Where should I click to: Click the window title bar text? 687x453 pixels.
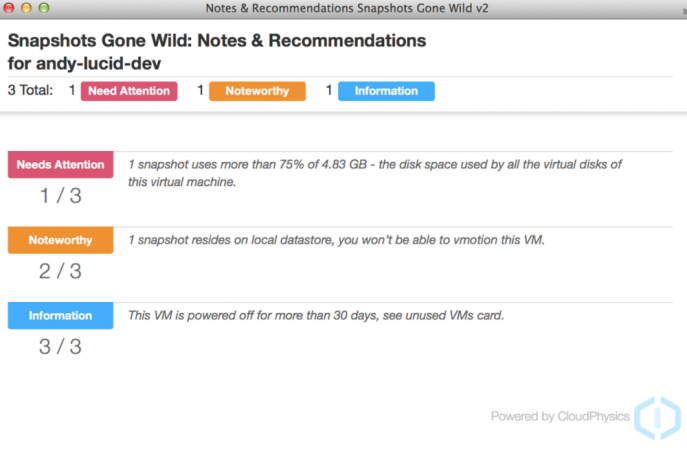pyautogui.click(x=347, y=8)
